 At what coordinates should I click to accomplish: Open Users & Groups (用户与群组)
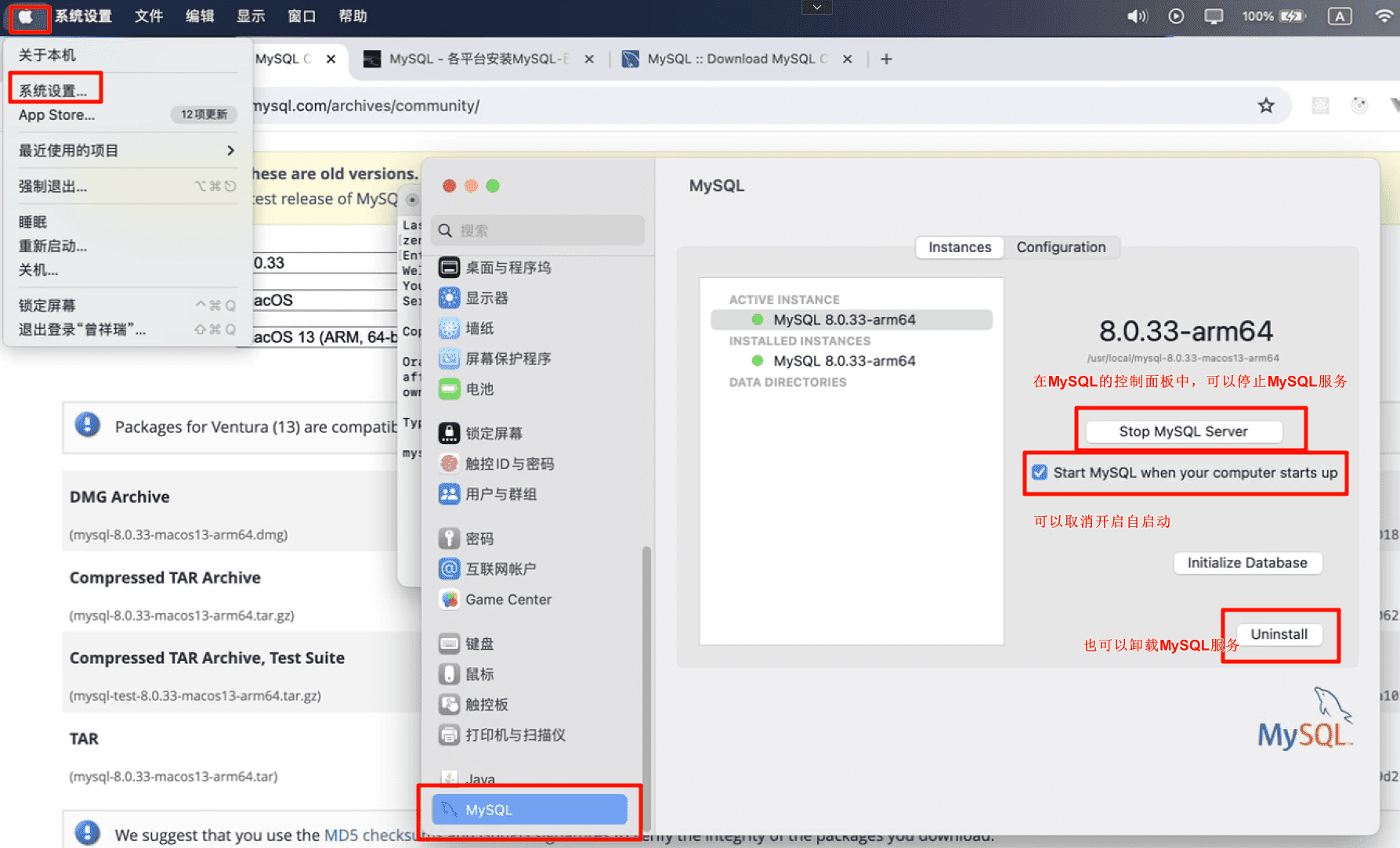click(488, 494)
